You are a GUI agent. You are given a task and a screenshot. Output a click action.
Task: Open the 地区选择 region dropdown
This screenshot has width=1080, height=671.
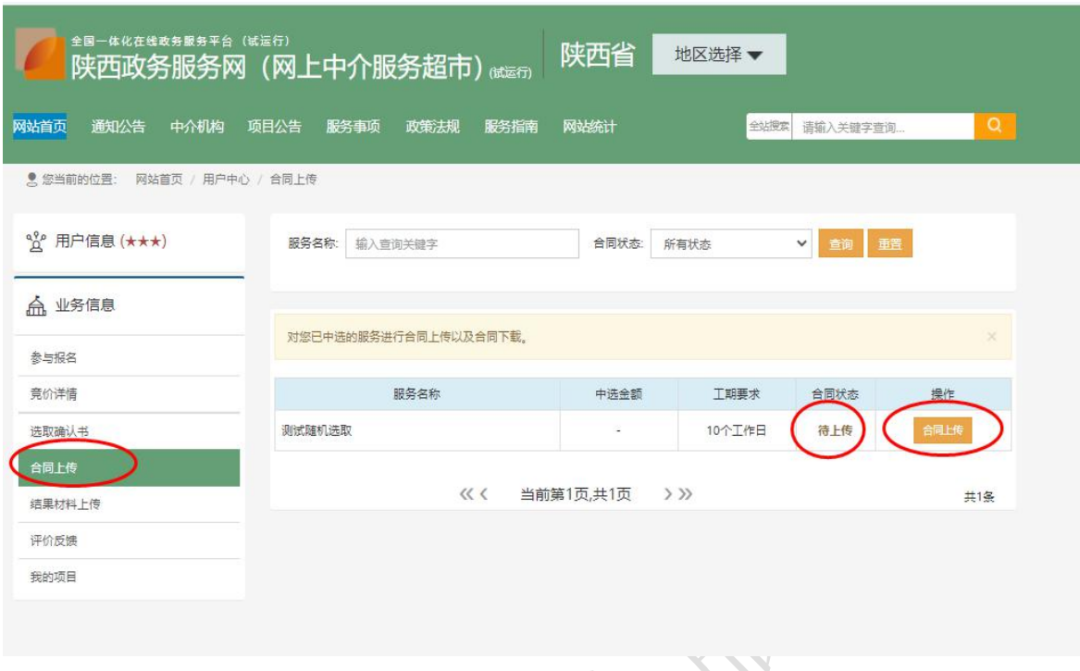click(718, 54)
